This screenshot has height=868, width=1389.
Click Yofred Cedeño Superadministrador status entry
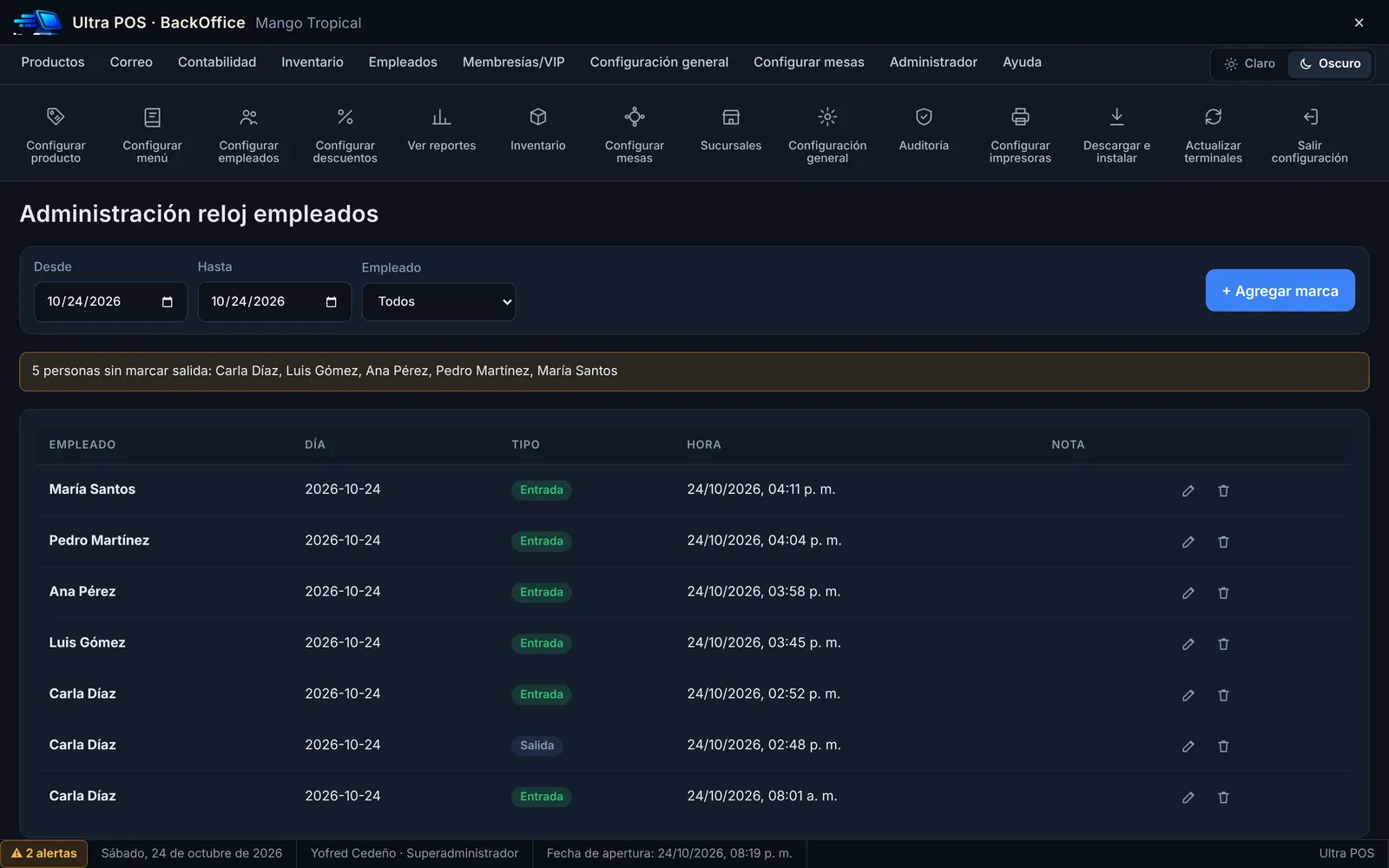point(415,853)
